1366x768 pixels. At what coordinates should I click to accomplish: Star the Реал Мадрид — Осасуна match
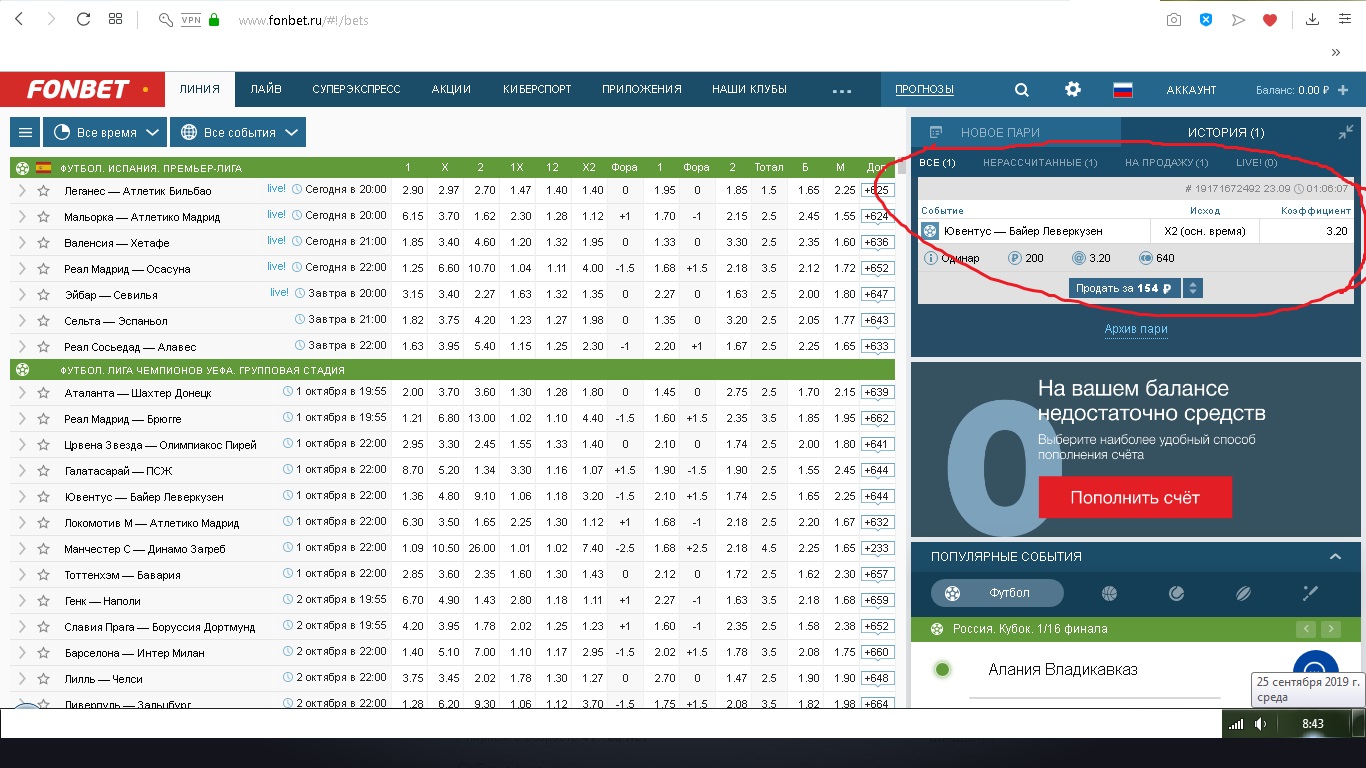43,268
